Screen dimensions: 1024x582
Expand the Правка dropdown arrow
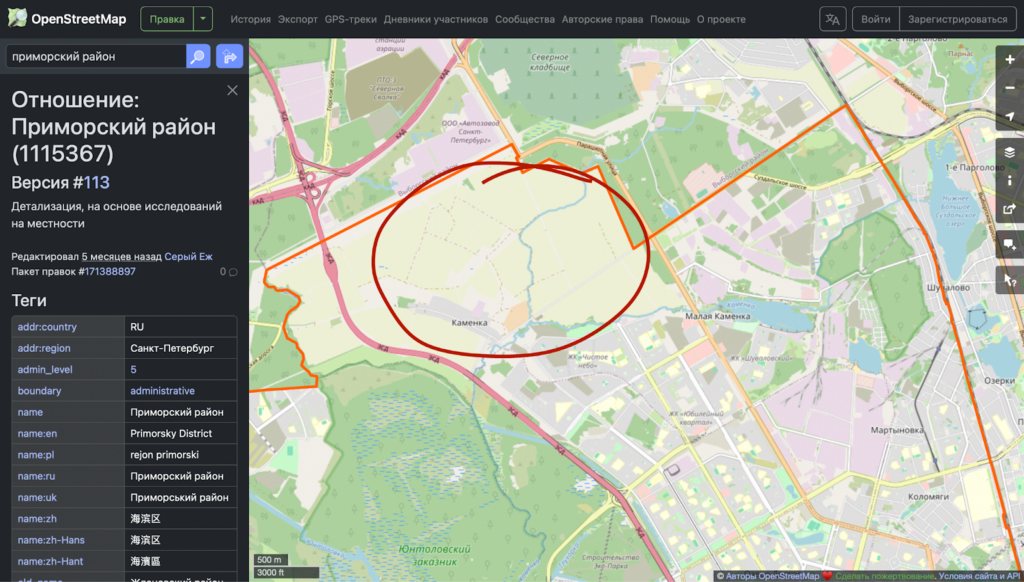click(203, 19)
